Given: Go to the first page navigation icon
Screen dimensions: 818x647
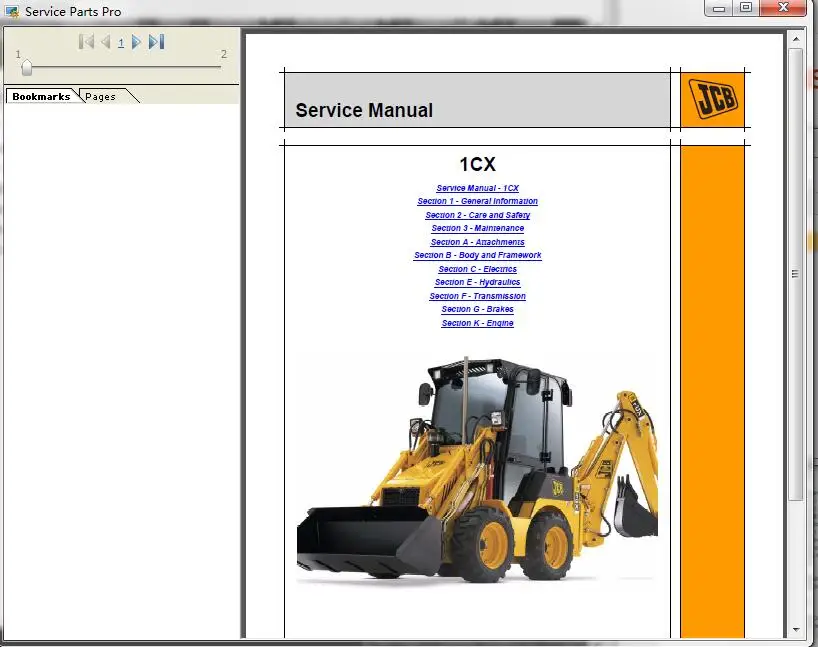Looking at the screenshot, I should 89,42.
